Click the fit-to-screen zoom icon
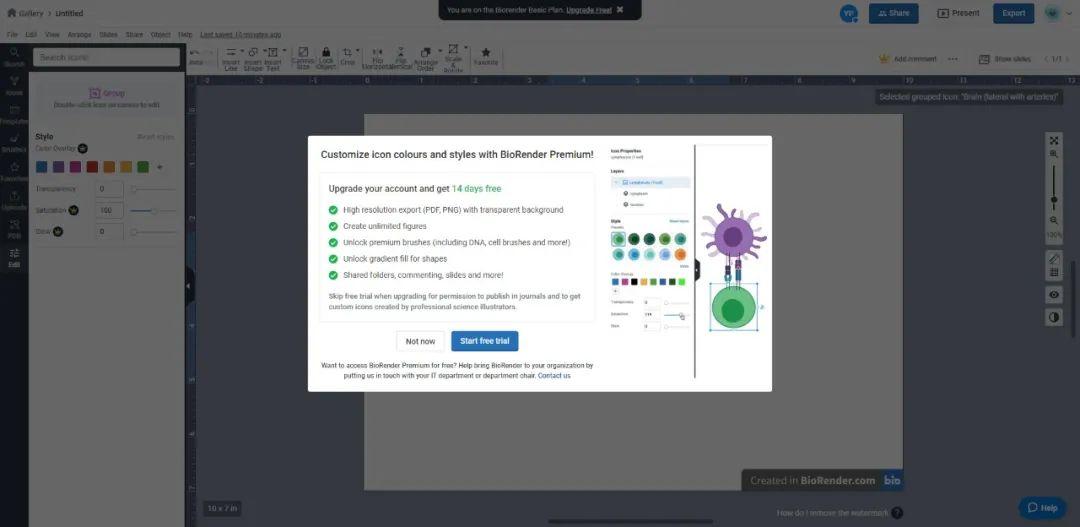This screenshot has height=527, width=1080. click(x=1054, y=141)
